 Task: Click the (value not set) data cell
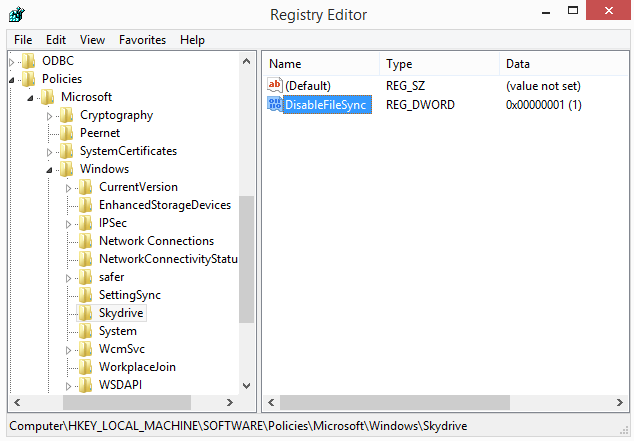(x=543, y=86)
